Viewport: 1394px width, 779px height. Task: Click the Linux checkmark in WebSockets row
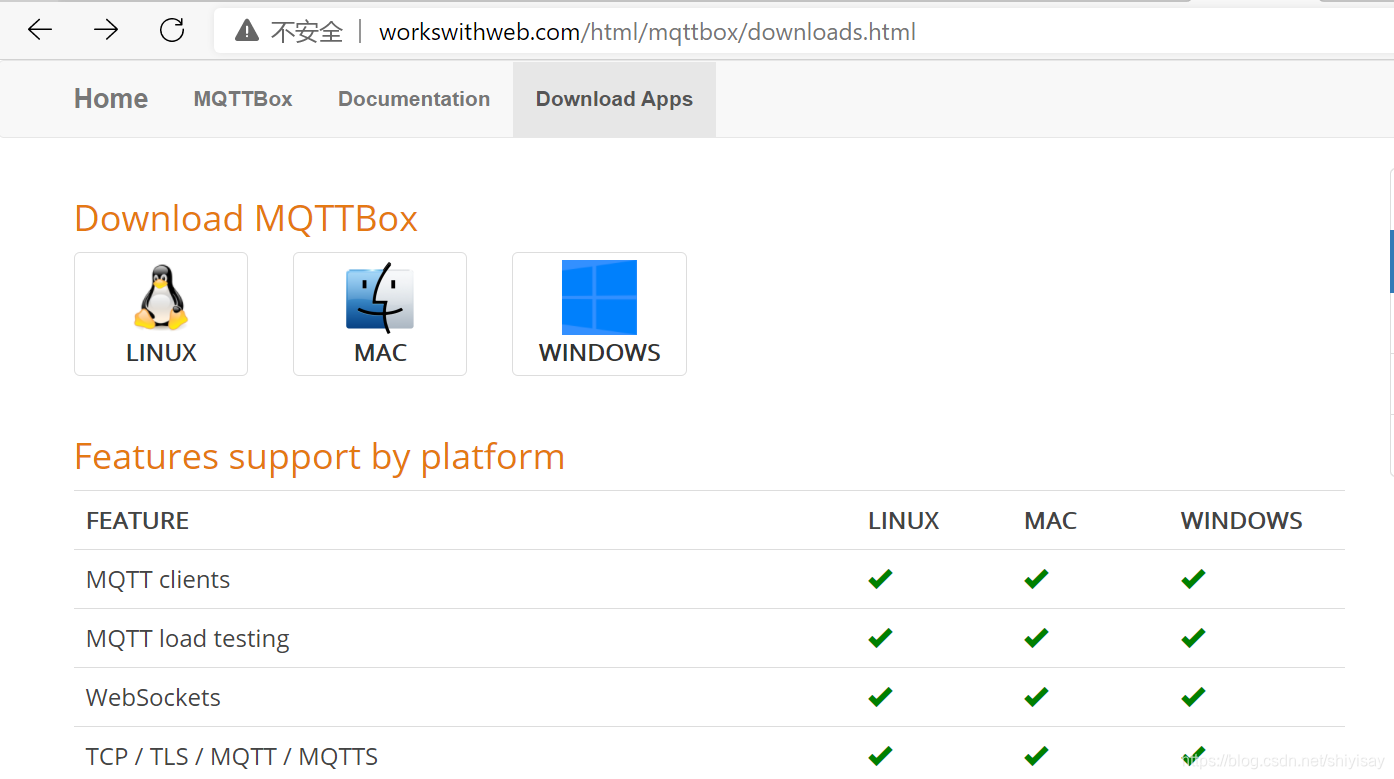pyautogui.click(x=880, y=697)
